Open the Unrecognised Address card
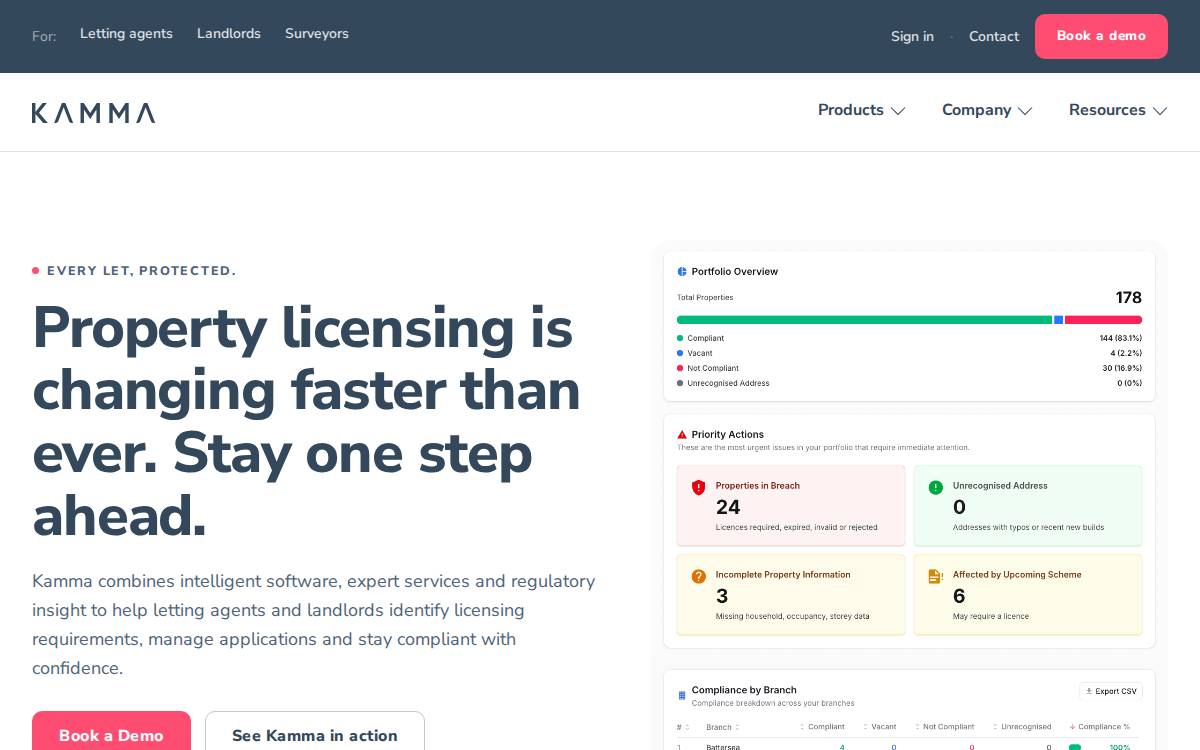Screen dimensions: 1200x750 point(1028,506)
